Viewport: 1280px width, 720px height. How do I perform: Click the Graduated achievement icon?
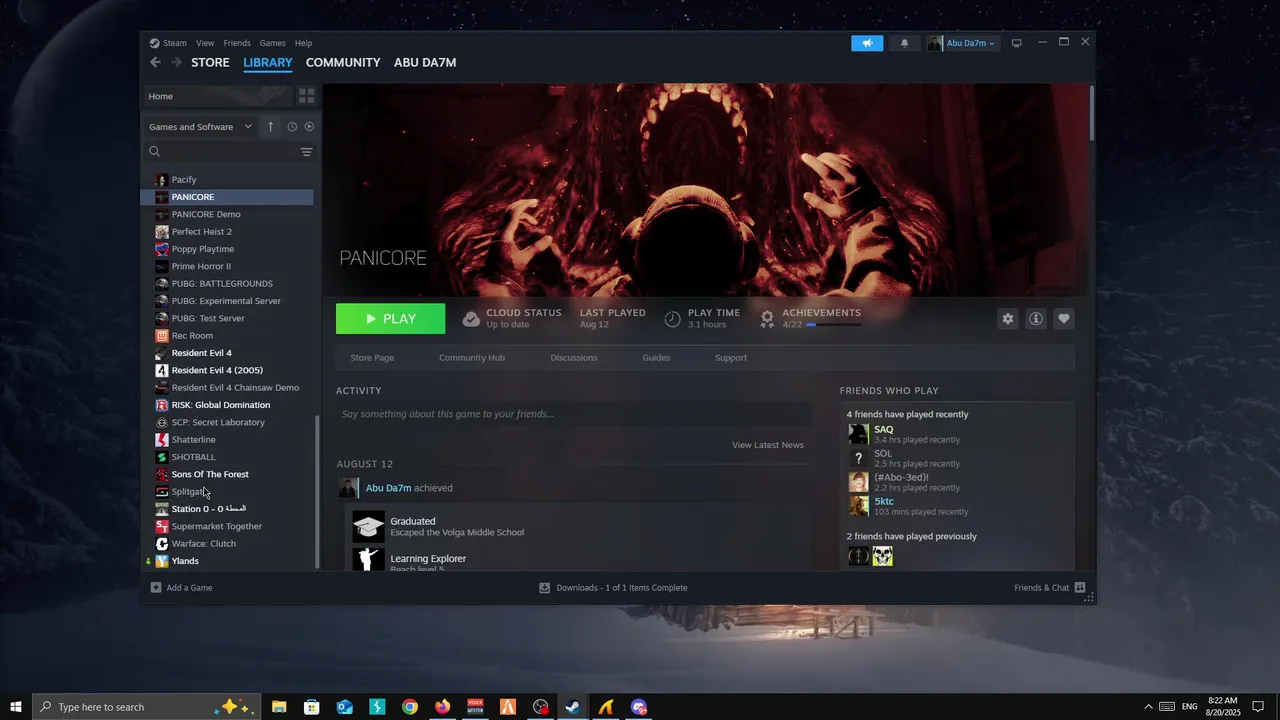click(368, 527)
